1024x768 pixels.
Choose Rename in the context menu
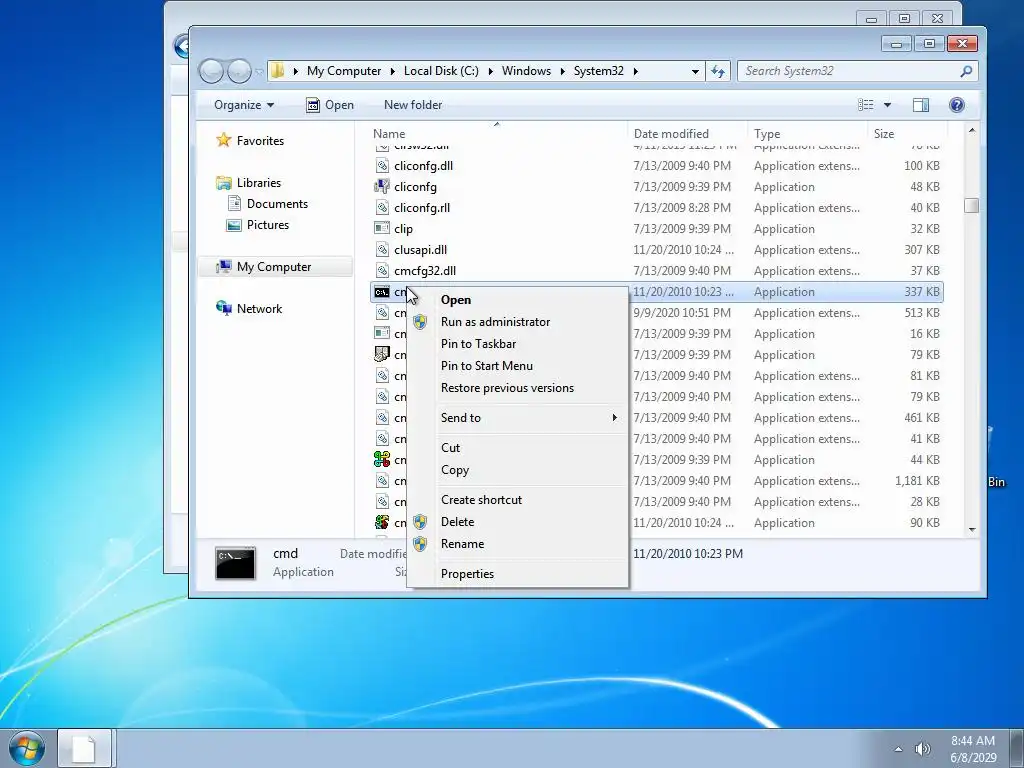pyautogui.click(x=517, y=543)
